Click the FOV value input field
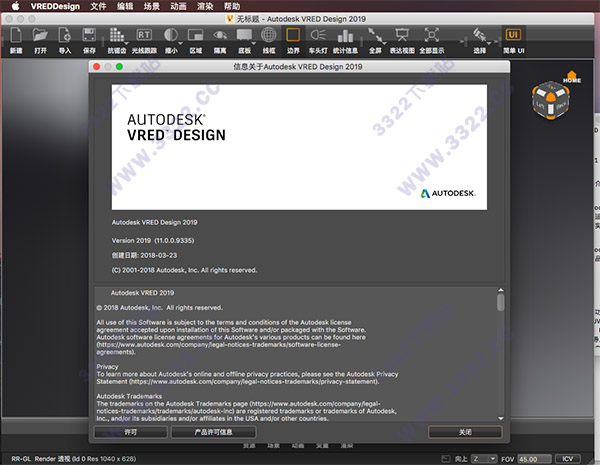This screenshot has width=600, height=465. click(x=534, y=458)
